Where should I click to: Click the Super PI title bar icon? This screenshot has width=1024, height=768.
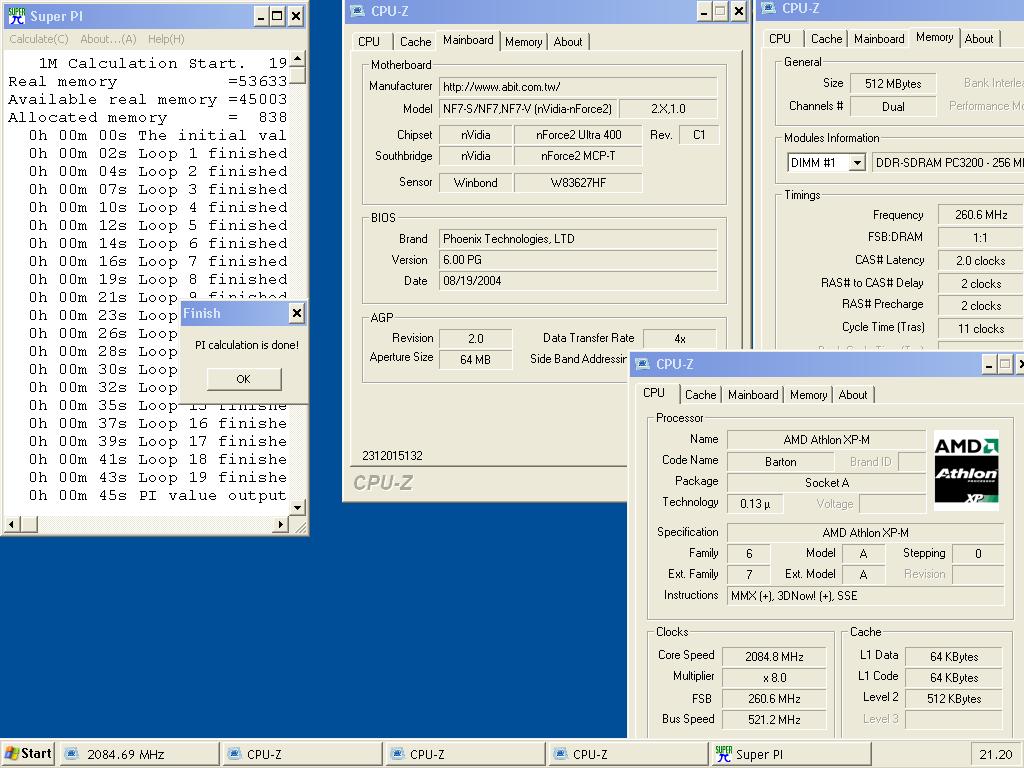[16, 16]
